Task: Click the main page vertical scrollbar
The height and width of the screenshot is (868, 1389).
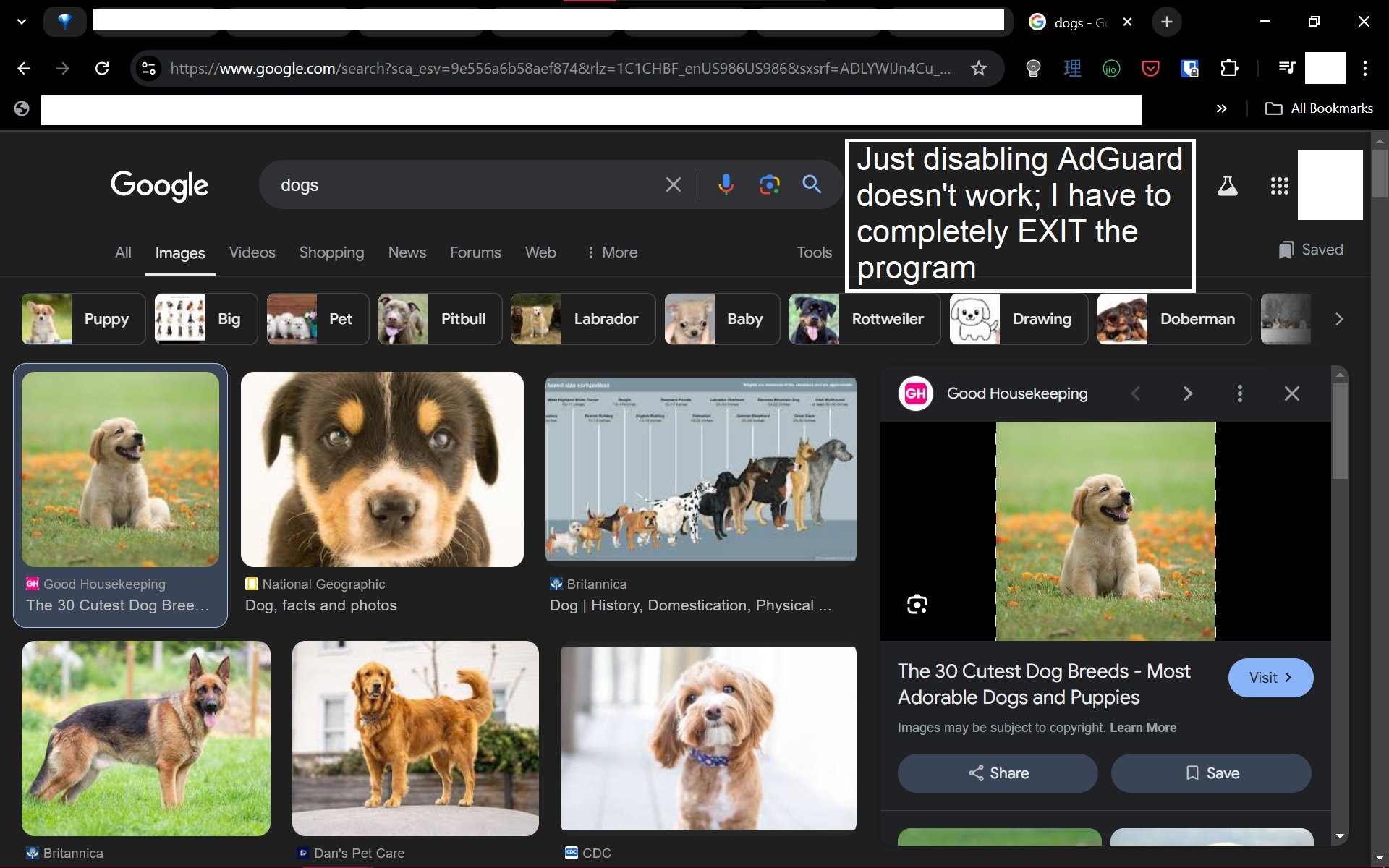Action: [1380, 172]
